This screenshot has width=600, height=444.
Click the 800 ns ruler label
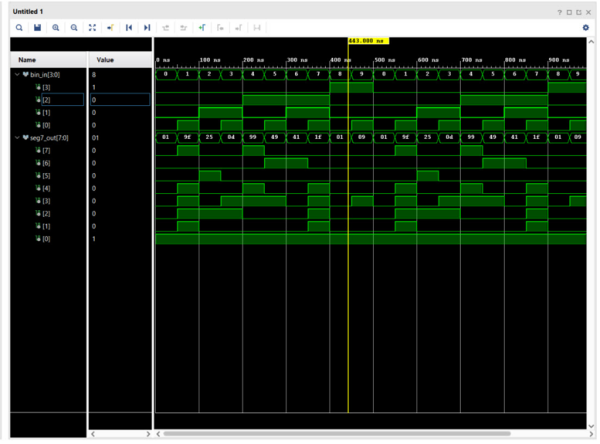pyautogui.click(x=515, y=60)
